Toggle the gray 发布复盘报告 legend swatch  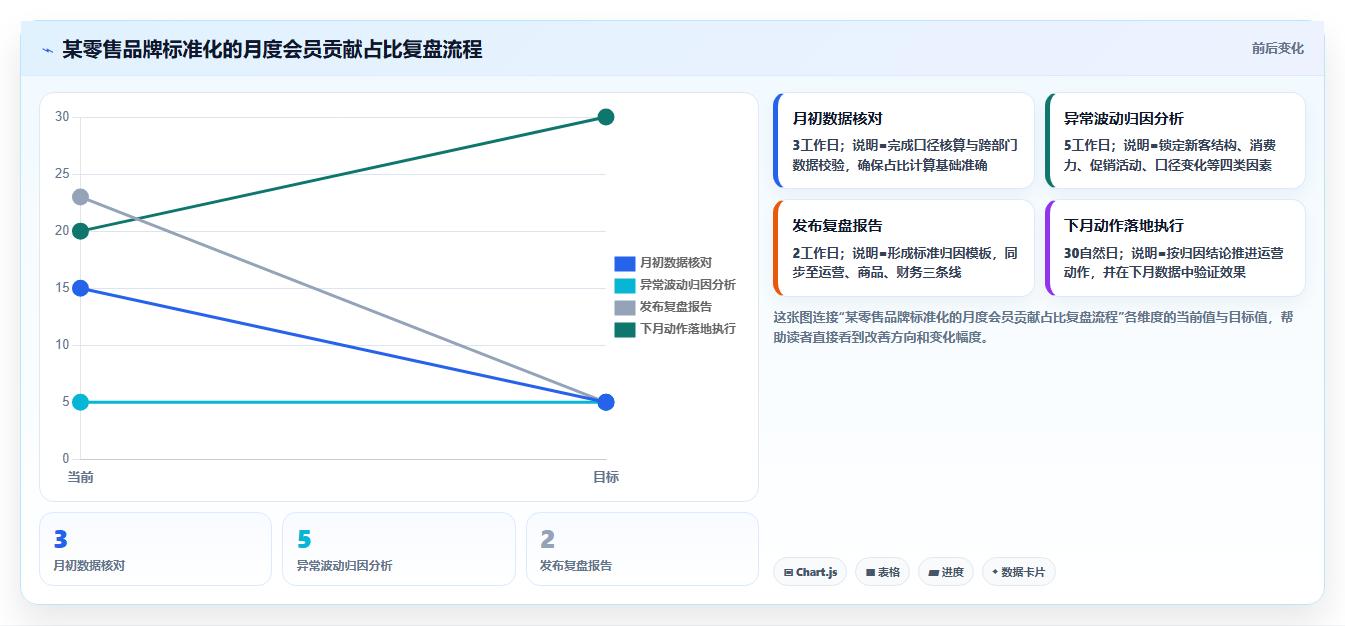click(624, 307)
